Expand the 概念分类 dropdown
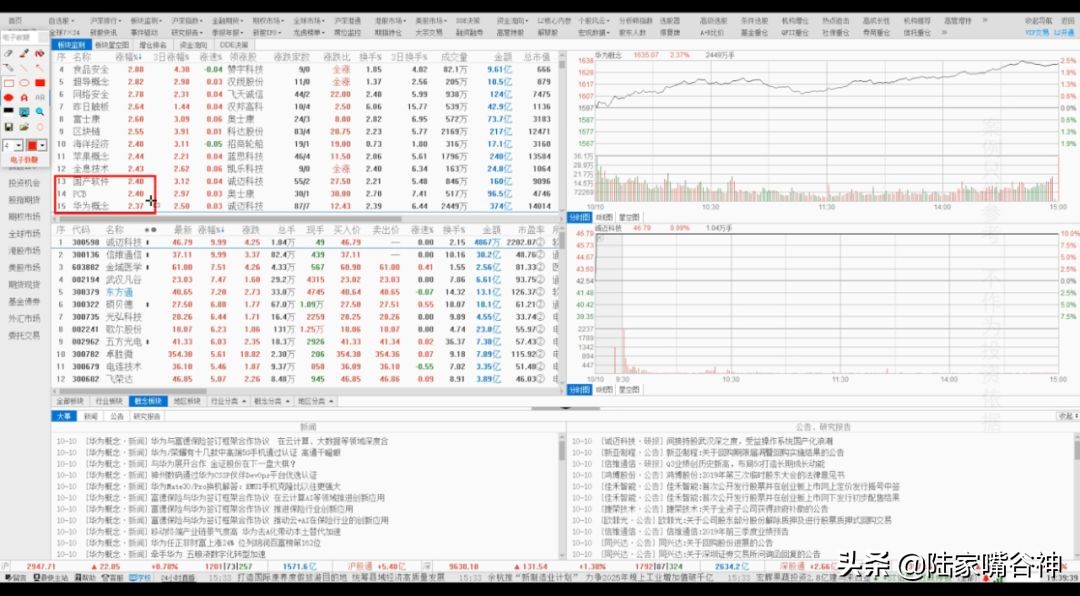This screenshot has width=1080, height=596. click(x=272, y=401)
